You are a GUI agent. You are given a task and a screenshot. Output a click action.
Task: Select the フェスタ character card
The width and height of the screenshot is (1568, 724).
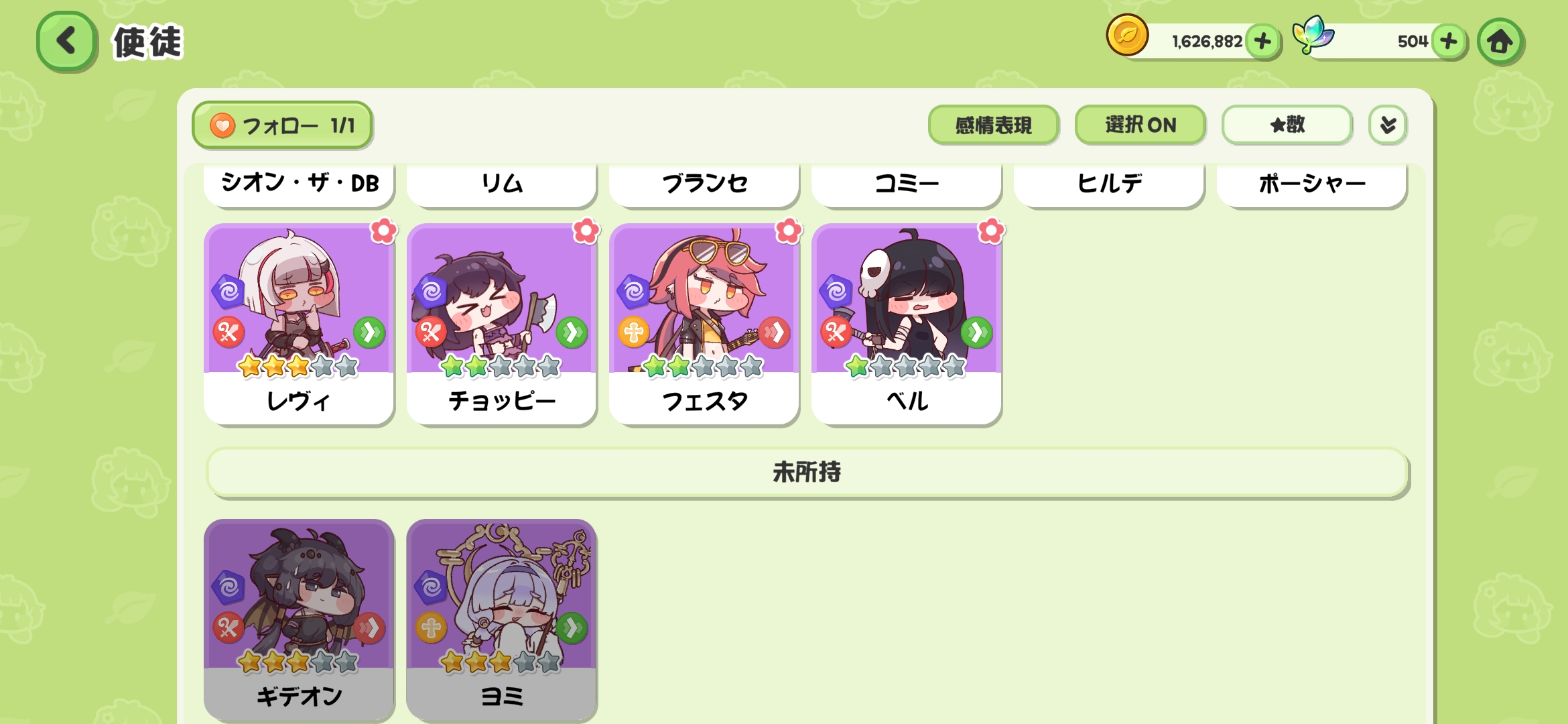704,324
